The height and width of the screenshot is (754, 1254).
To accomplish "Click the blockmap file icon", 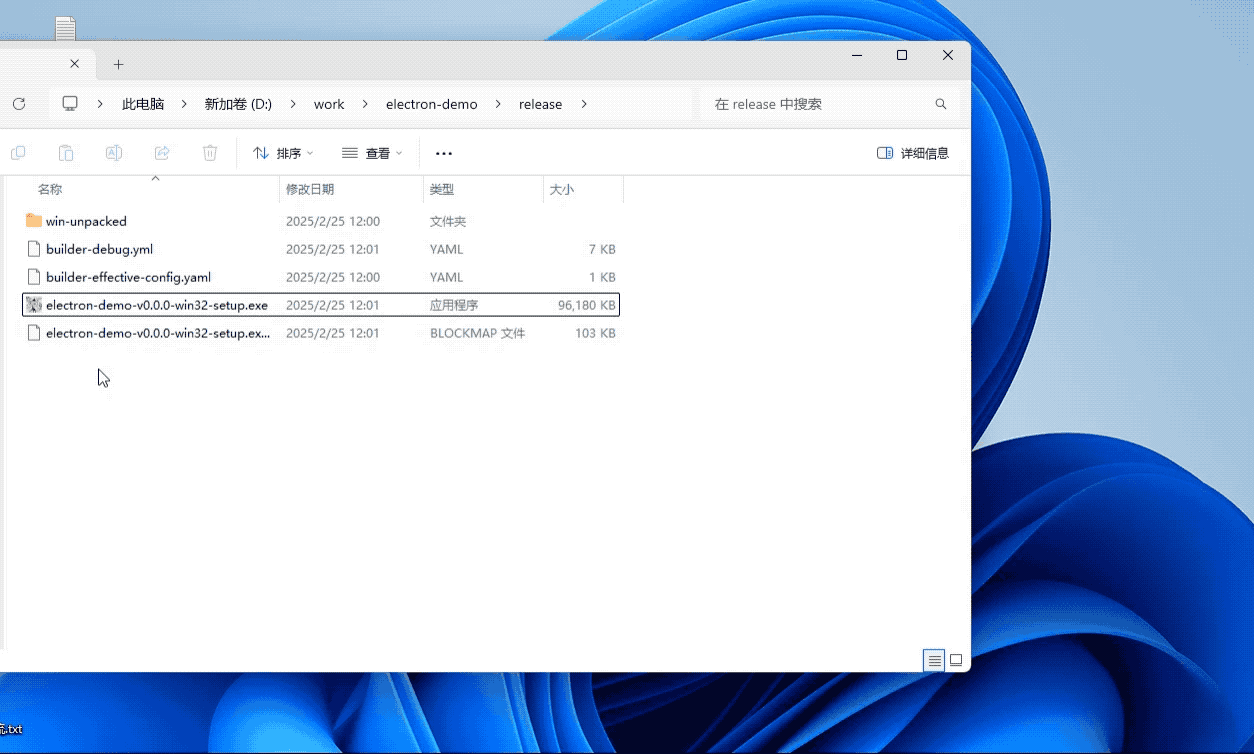I will tap(34, 333).
